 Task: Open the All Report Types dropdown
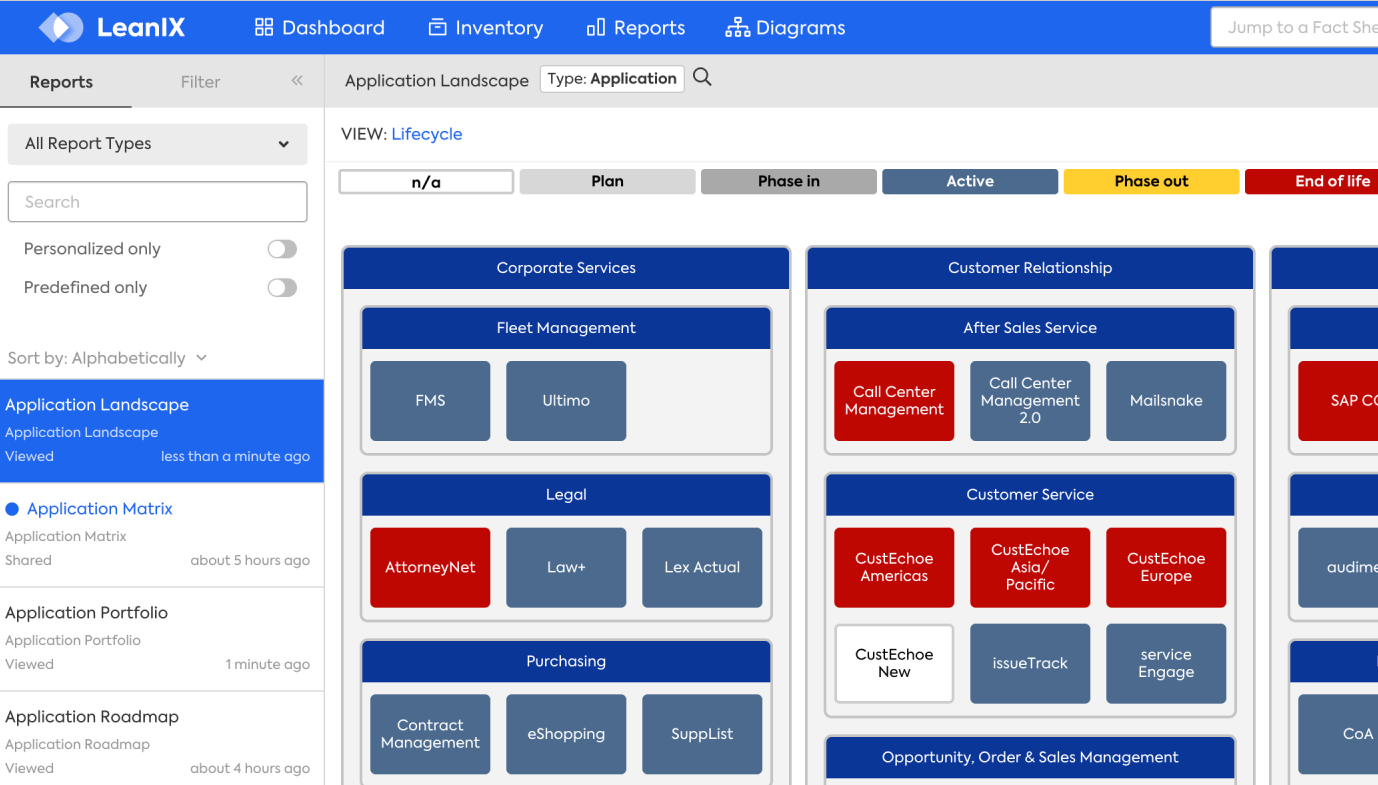click(x=157, y=144)
